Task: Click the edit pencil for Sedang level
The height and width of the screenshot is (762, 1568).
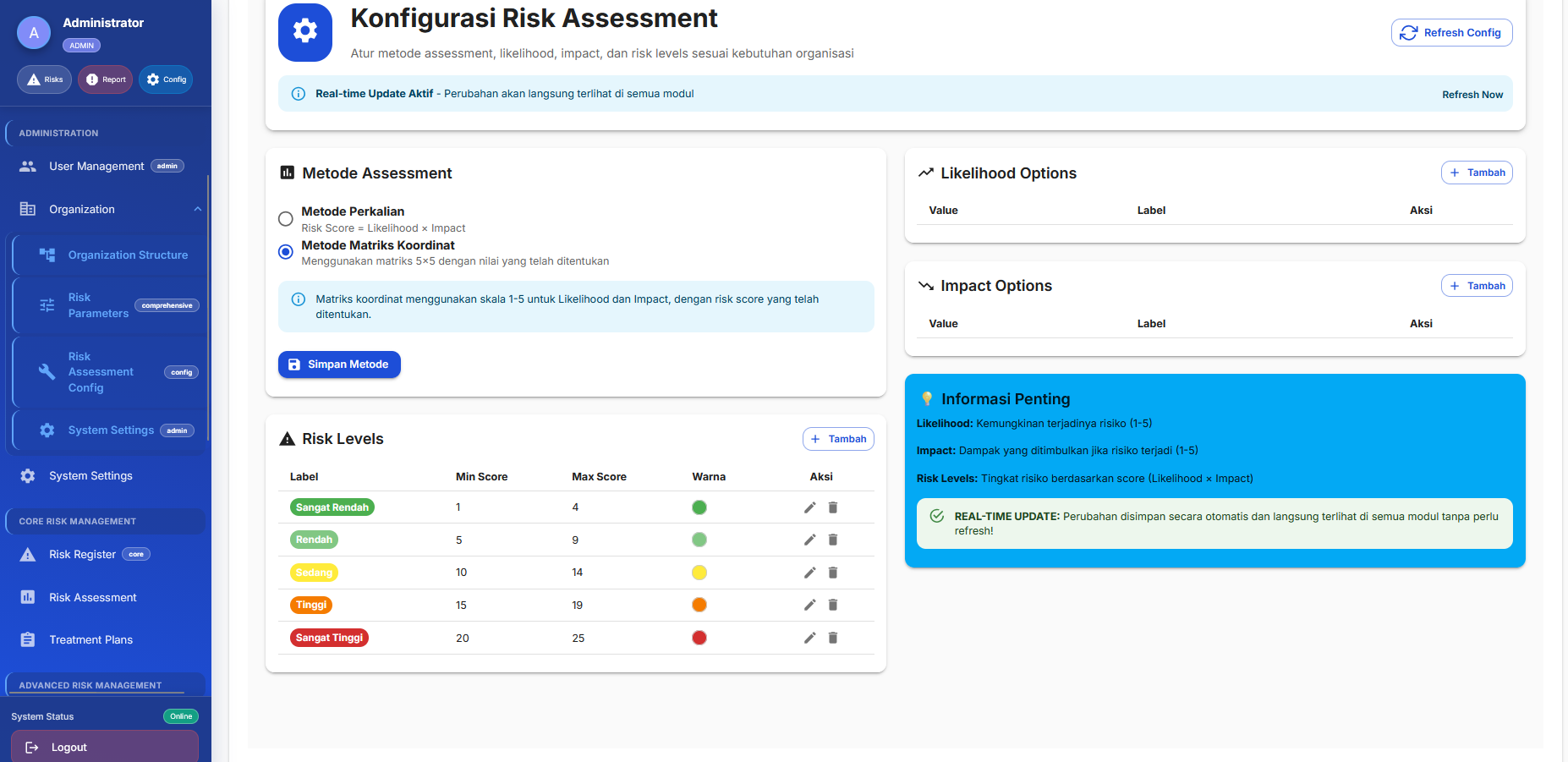Action: pos(809,573)
